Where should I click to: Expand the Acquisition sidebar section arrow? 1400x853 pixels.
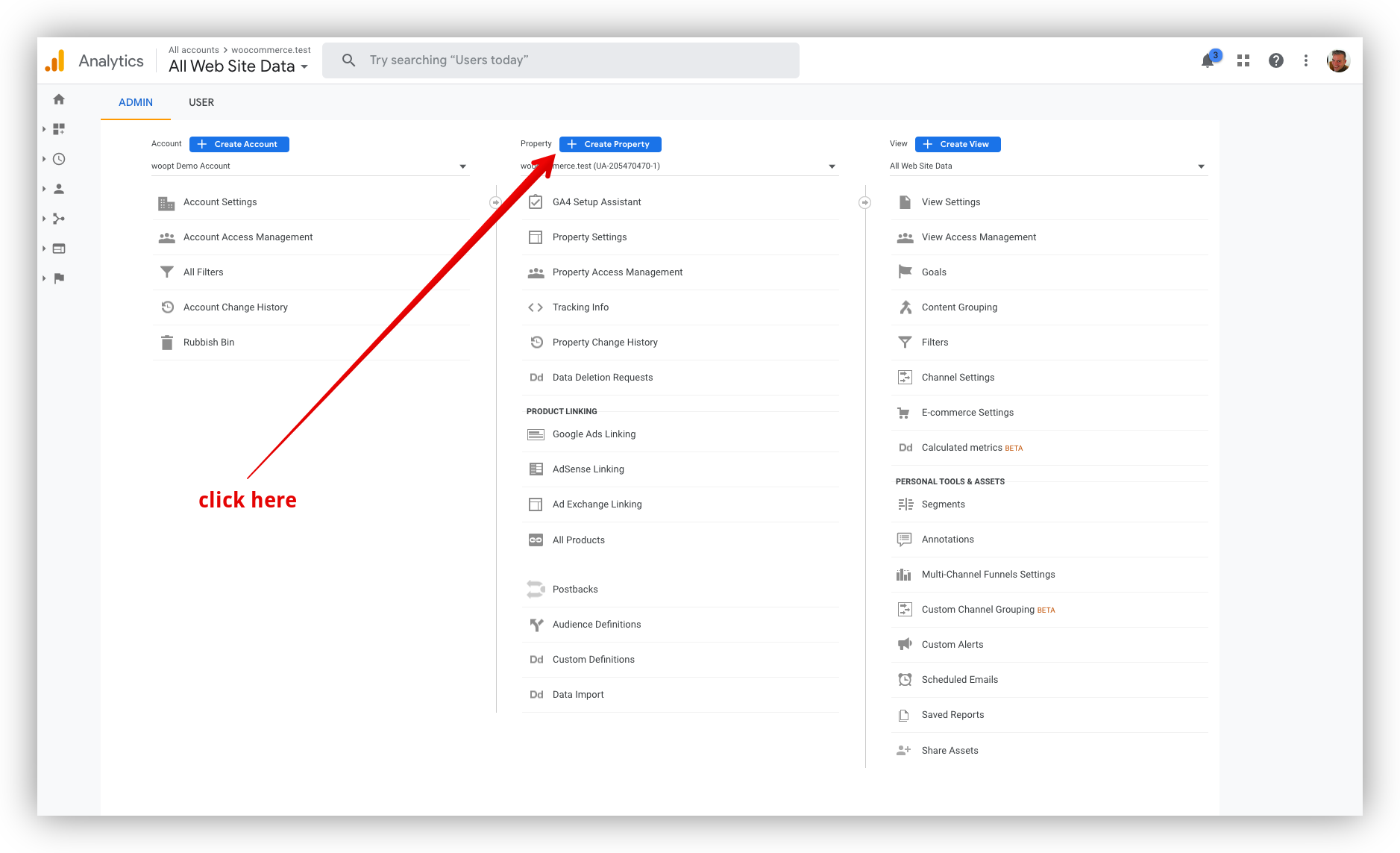click(44, 219)
